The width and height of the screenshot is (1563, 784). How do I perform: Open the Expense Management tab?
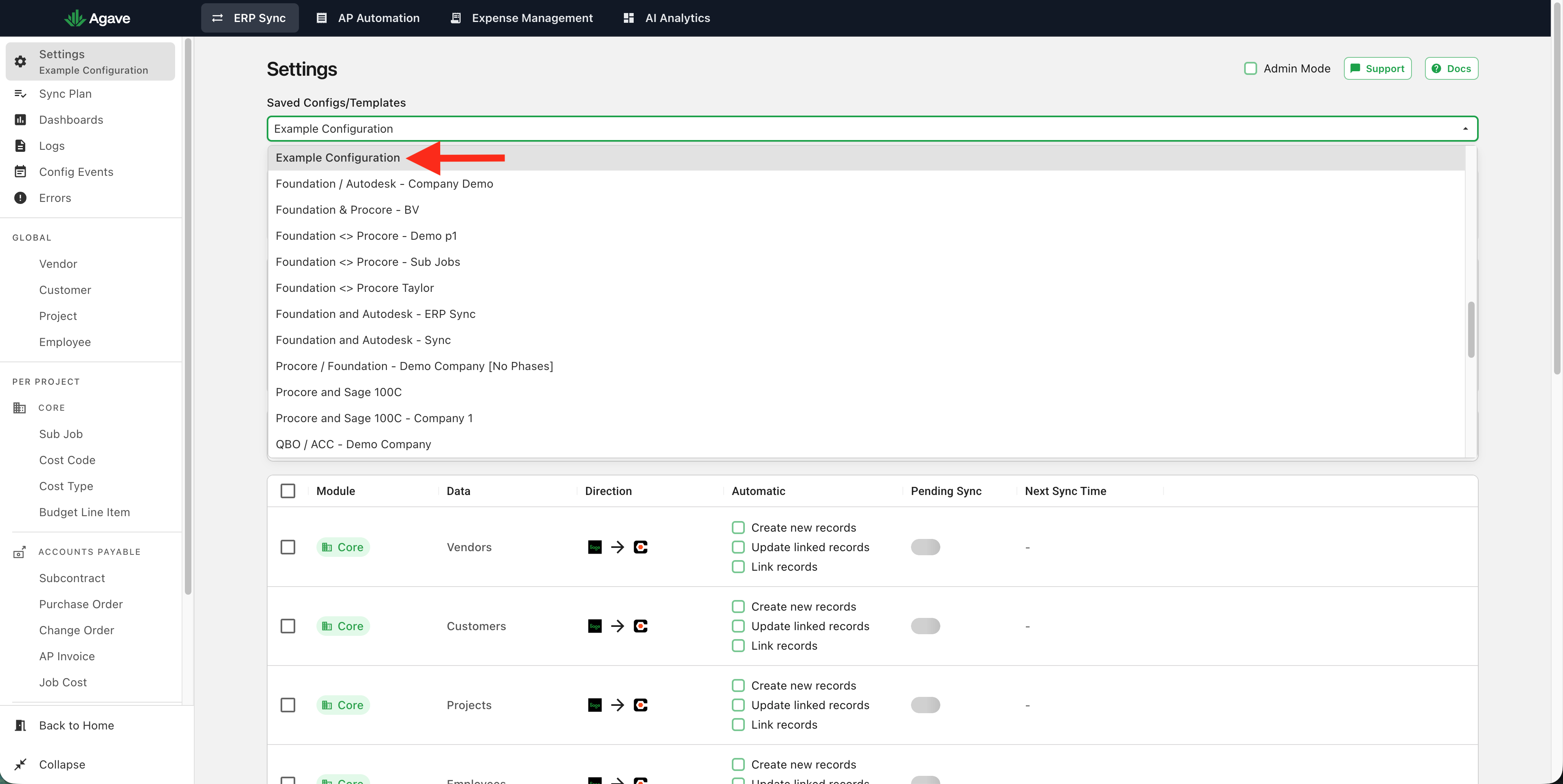(521, 18)
